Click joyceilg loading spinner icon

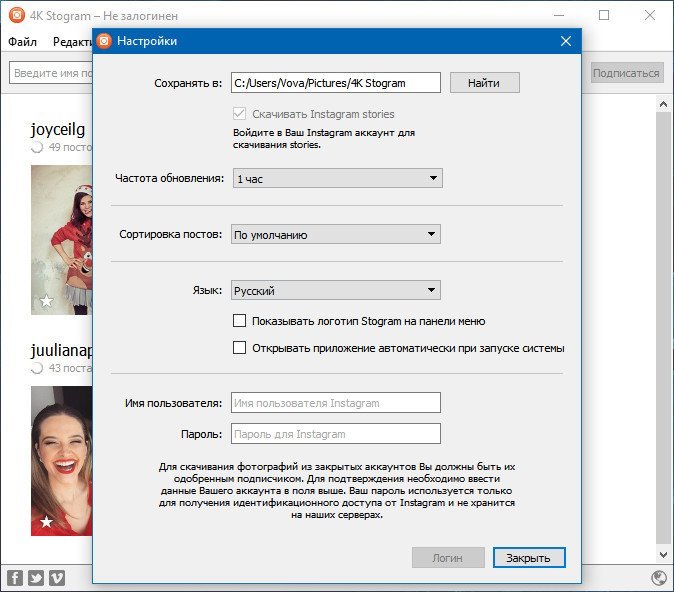[37, 147]
